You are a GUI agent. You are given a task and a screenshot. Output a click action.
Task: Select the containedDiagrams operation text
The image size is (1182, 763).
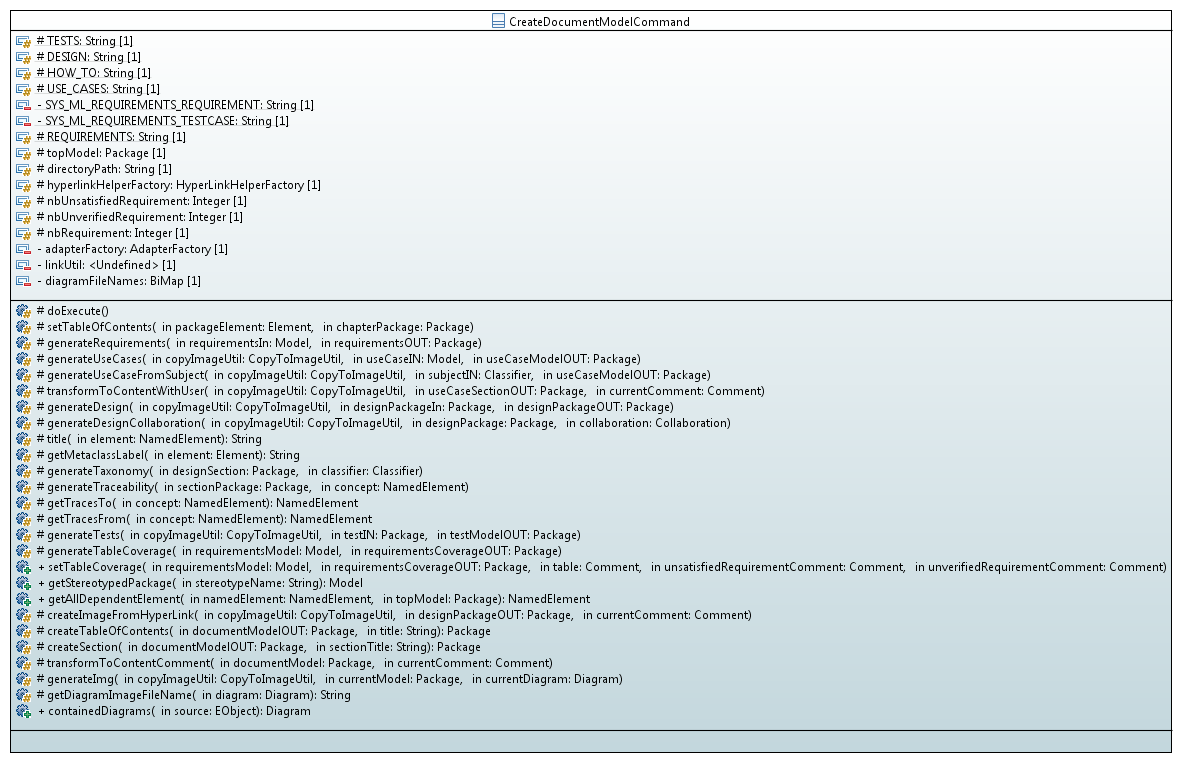174,711
